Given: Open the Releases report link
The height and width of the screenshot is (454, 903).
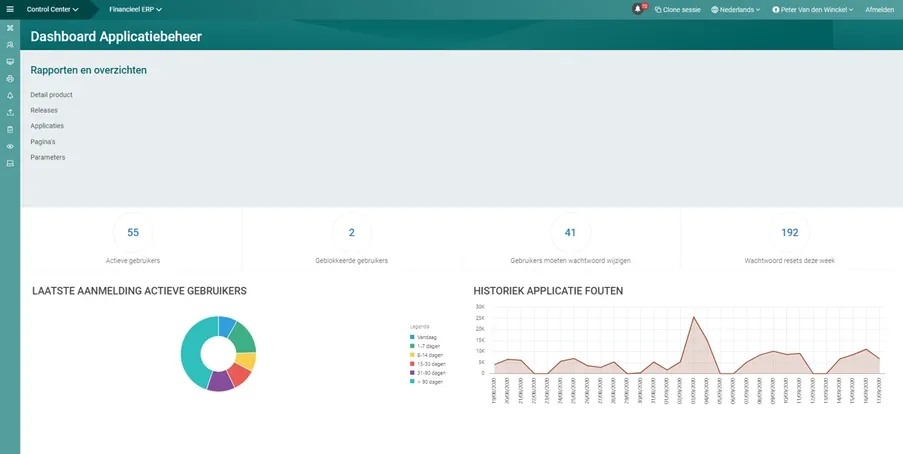Looking at the screenshot, I should pos(45,110).
